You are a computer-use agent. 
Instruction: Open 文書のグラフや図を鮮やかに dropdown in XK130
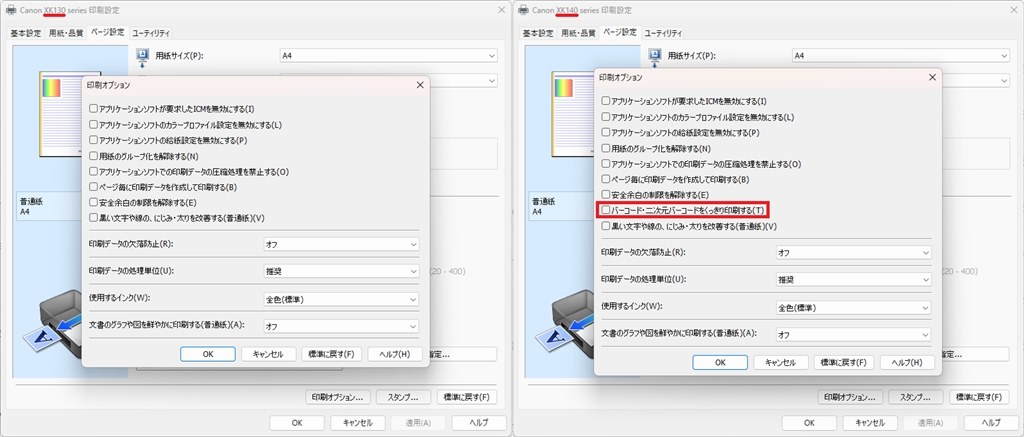tap(340, 325)
